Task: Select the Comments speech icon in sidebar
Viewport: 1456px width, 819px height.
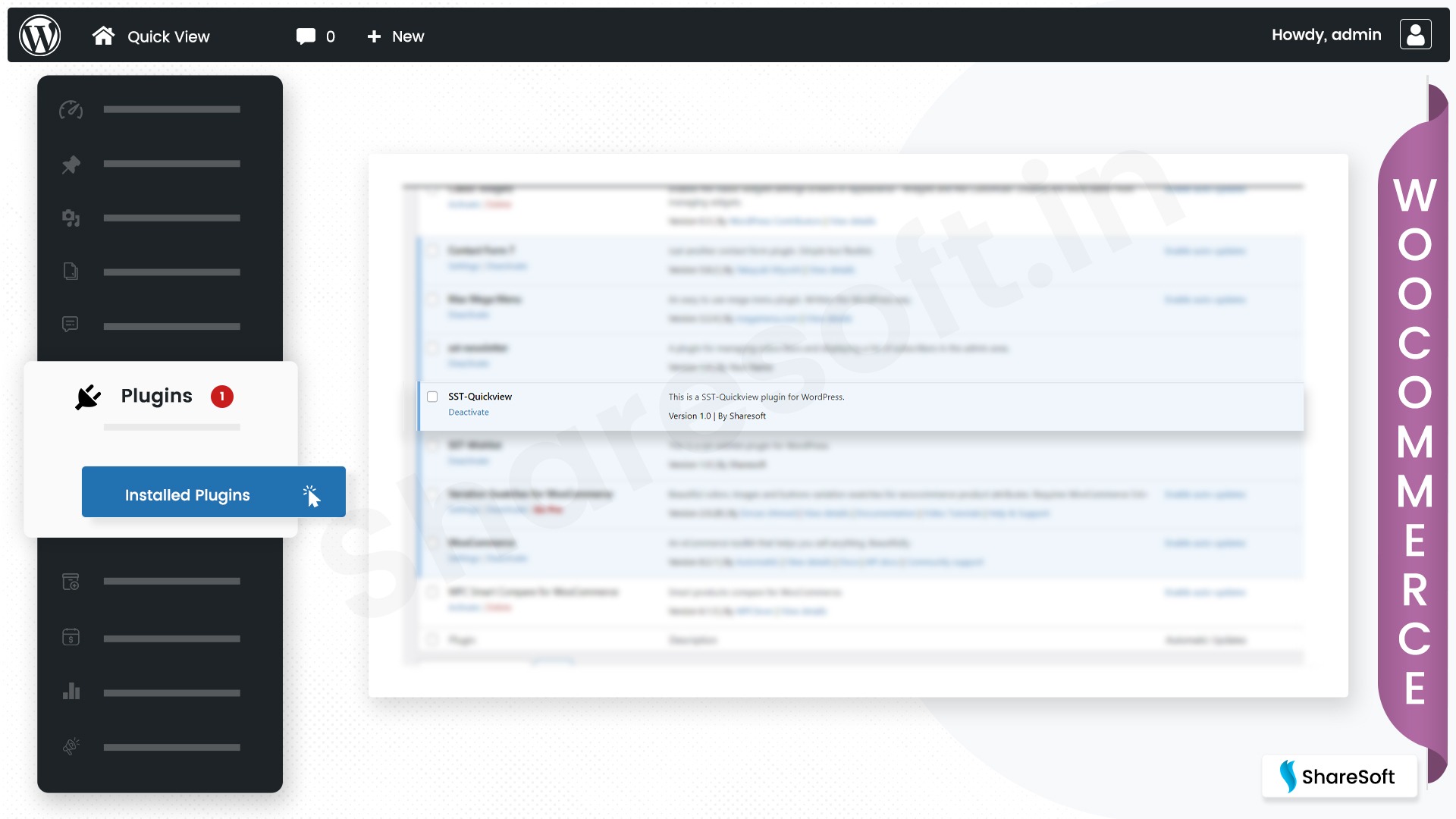Action: pos(71,325)
